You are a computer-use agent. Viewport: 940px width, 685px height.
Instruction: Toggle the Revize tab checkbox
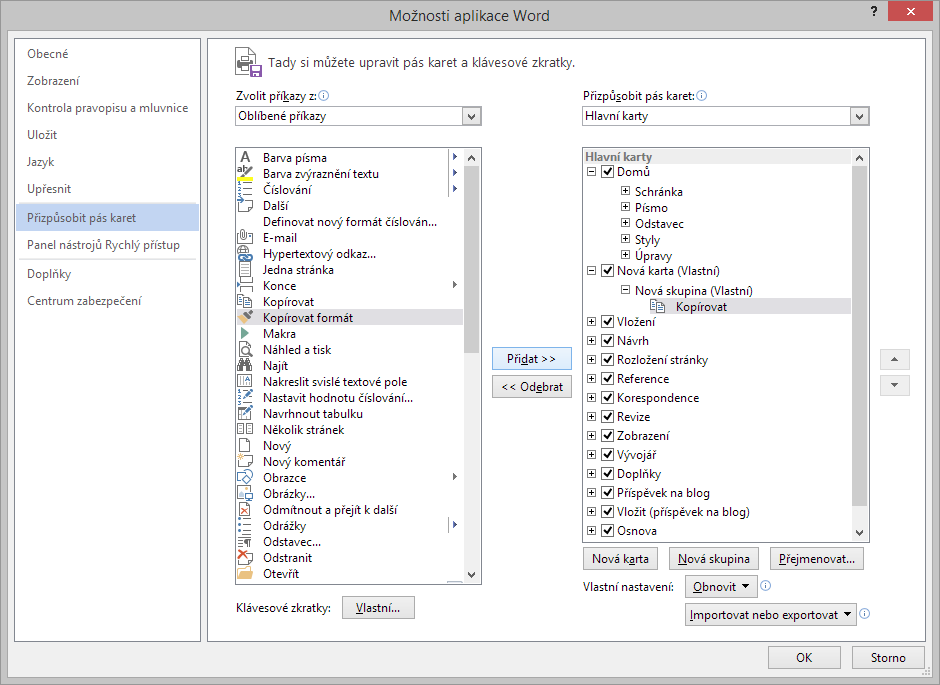pyautogui.click(x=607, y=417)
